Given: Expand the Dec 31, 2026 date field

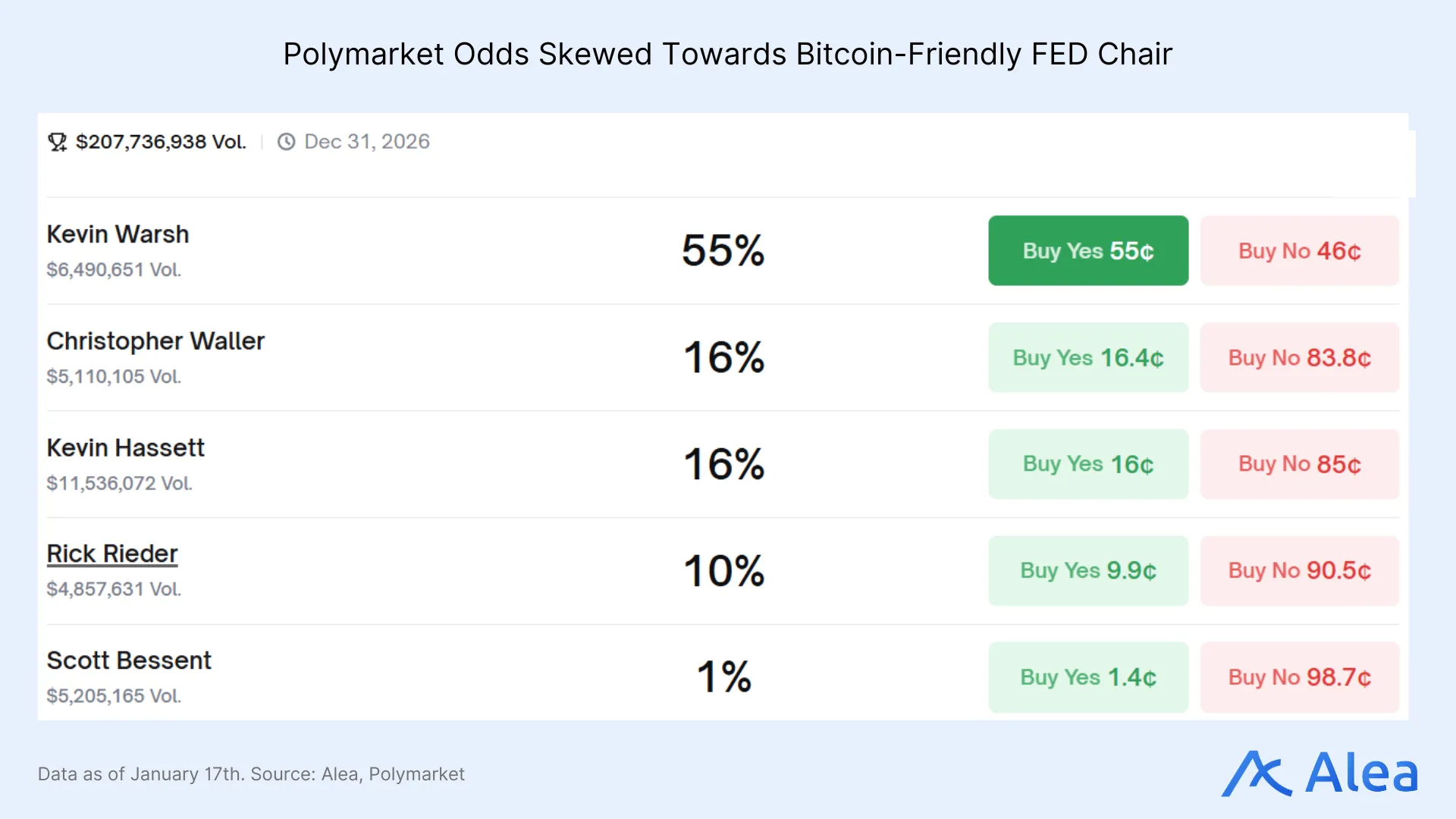Looking at the screenshot, I should (367, 142).
